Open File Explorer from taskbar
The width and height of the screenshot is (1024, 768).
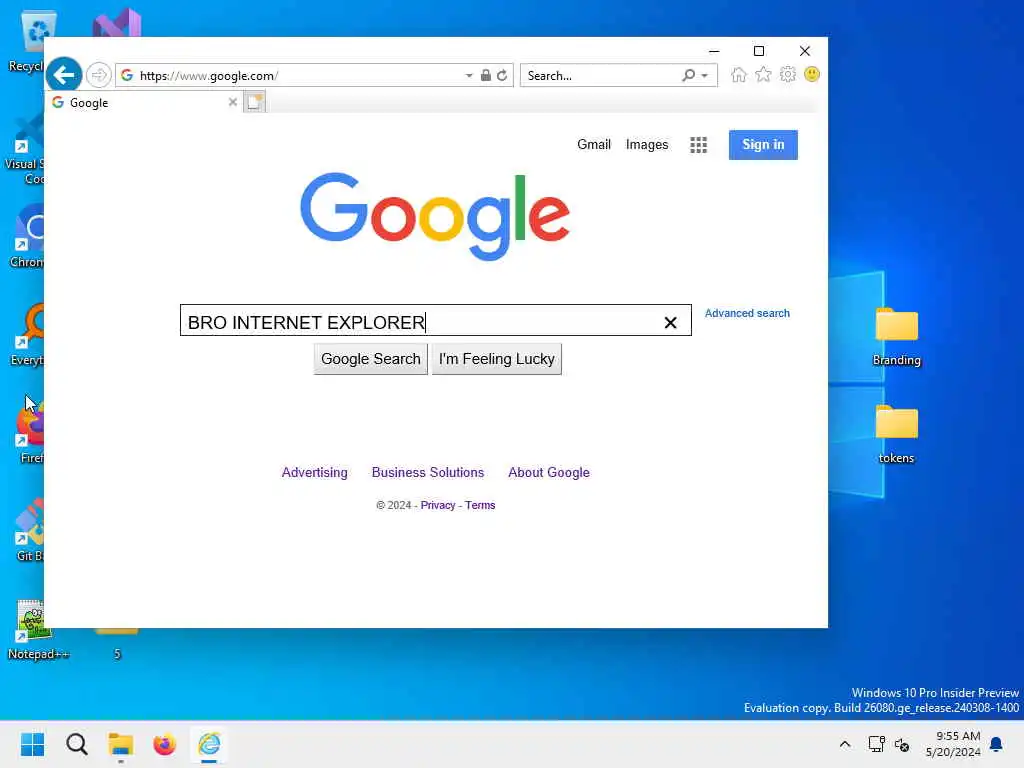point(121,744)
